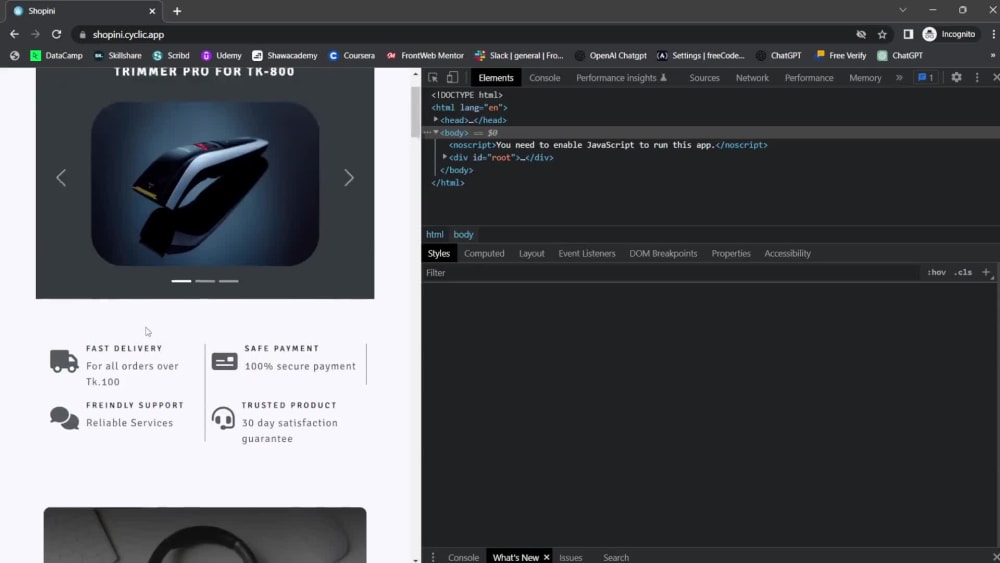Viewport: 1000px width, 563px height.
Task: Select the first carousel indicator
Action: [x=181, y=281]
